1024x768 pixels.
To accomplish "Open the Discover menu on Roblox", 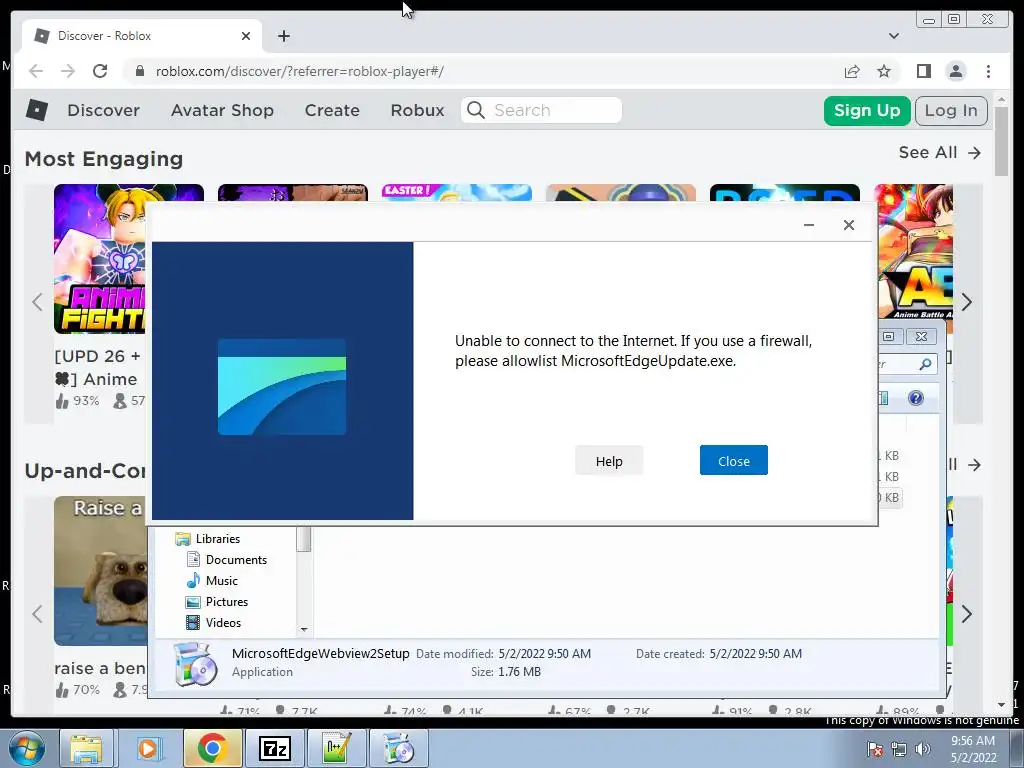I will pos(103,110).
